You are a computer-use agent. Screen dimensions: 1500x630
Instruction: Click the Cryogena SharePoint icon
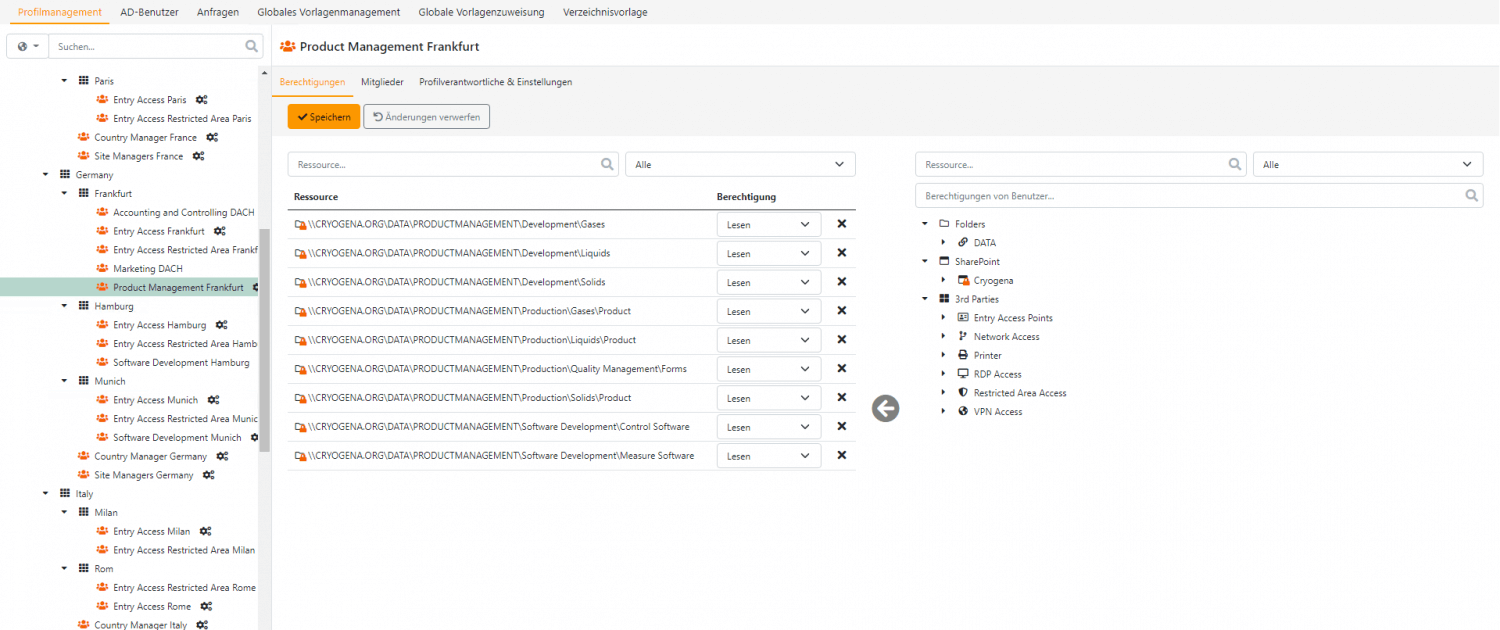(x=963, y=280)
